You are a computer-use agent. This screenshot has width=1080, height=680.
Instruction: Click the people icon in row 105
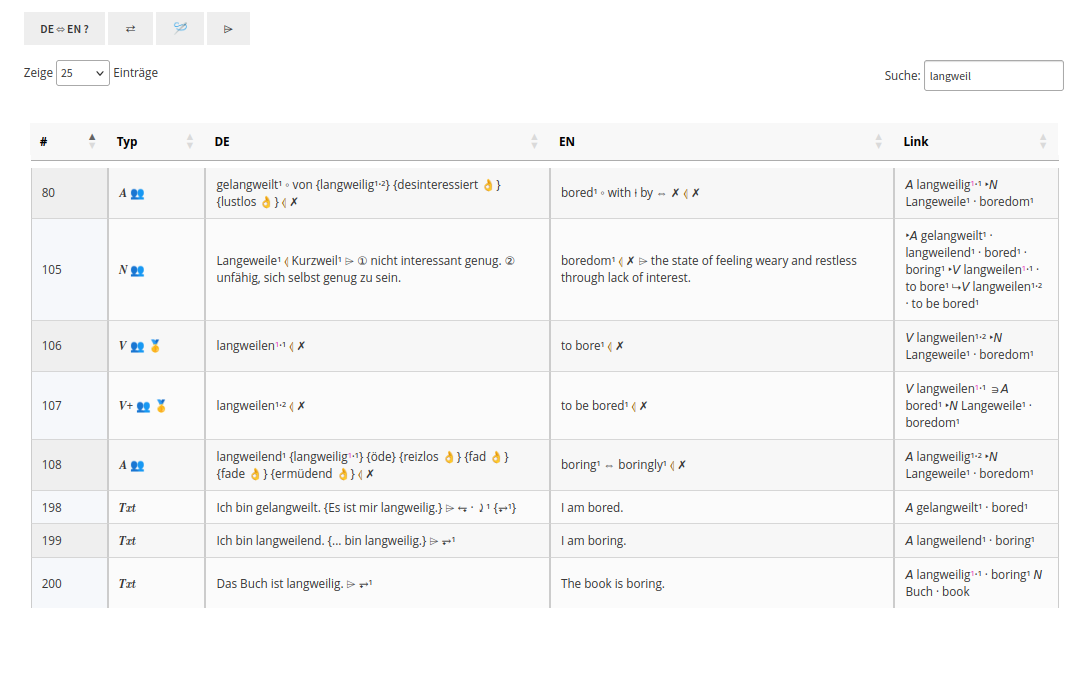pos(137,270)
